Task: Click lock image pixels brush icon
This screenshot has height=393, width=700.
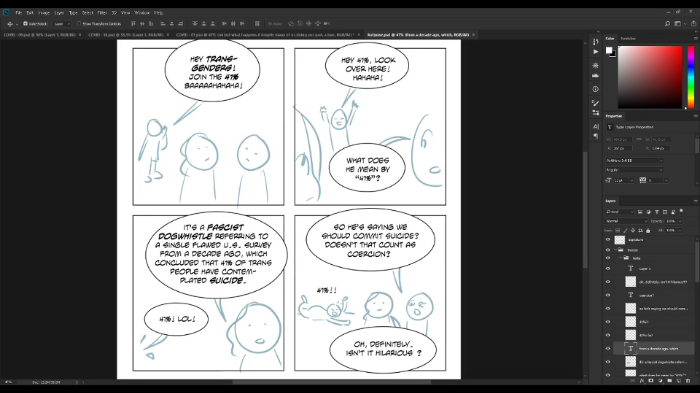Action: [625, 230]
